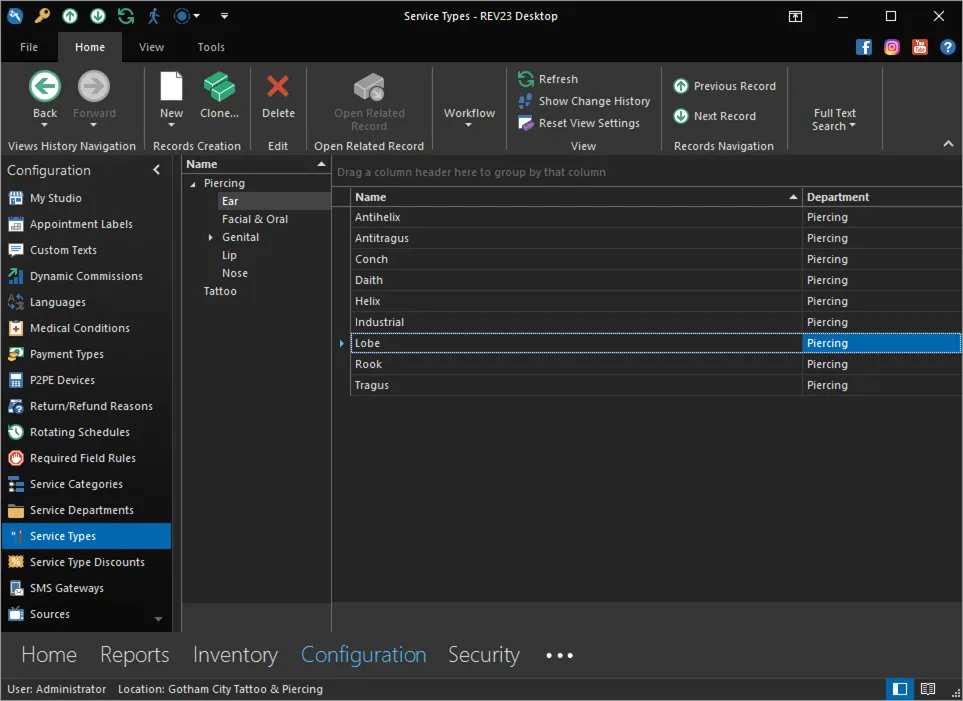This screenshot has width=963, height=701.
Task: Show more navigation options ellipsis
Action: (559, 656)
